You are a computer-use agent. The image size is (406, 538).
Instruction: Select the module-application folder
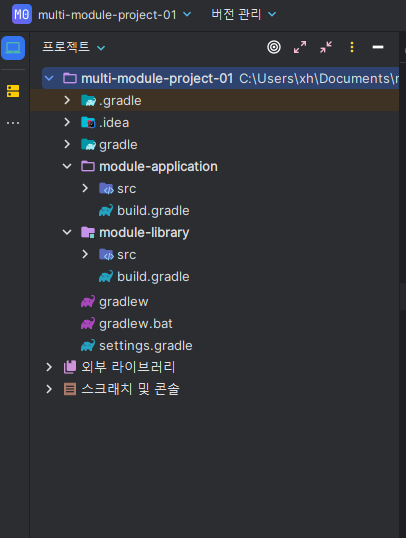coord(158,166)
